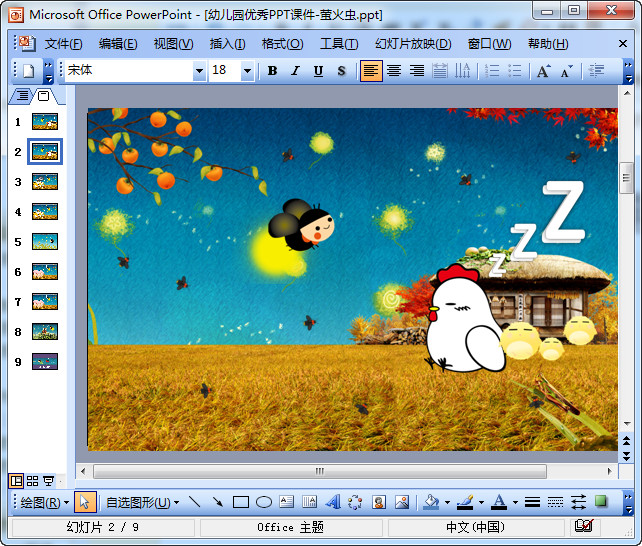Viewport: 642px width, 546px height.
Task: Apply Line Color brush
Action: click(465, 502)
